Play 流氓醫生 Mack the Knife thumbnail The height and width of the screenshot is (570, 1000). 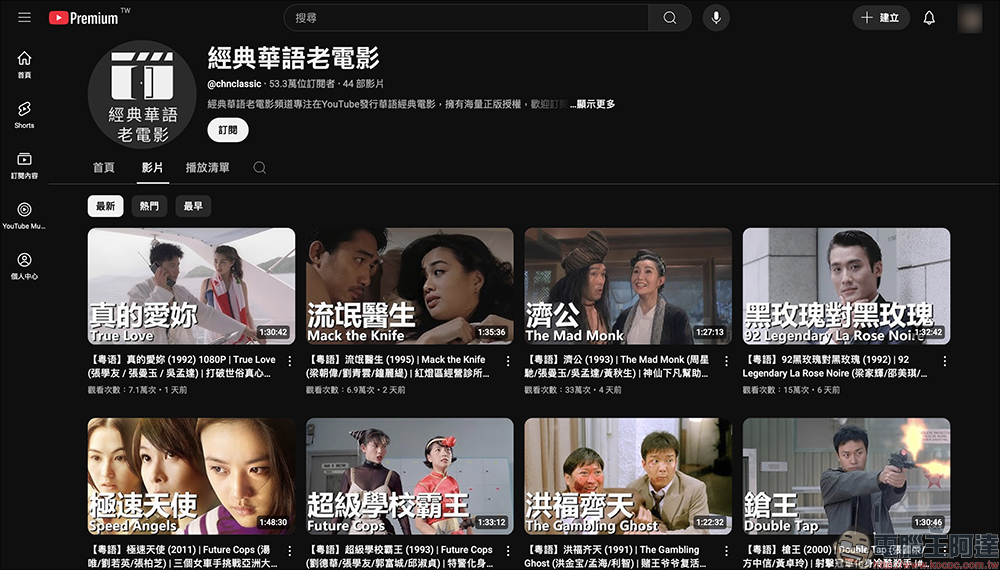click(409, 286)
